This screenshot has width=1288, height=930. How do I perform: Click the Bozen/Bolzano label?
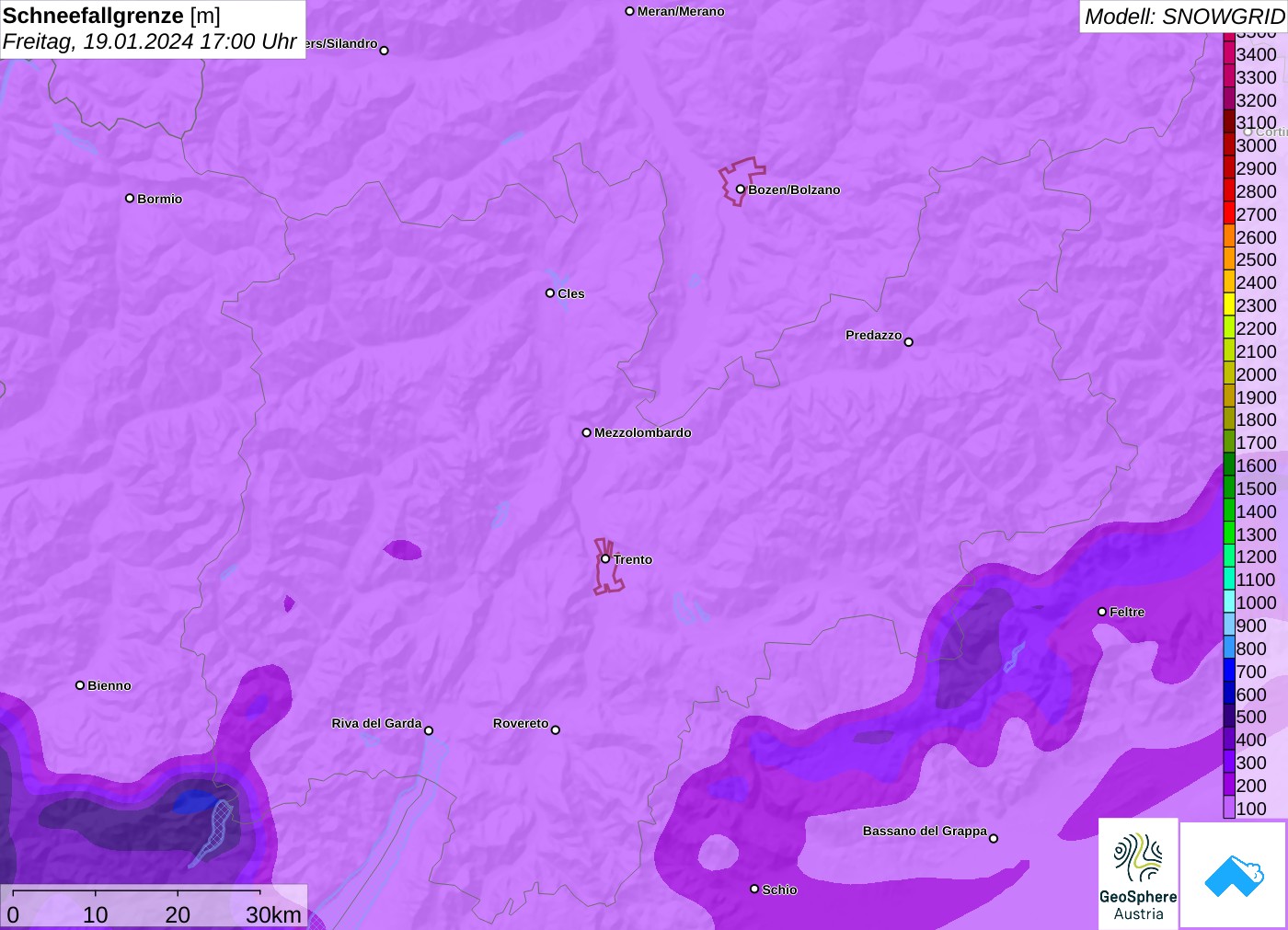pos(794,189)
